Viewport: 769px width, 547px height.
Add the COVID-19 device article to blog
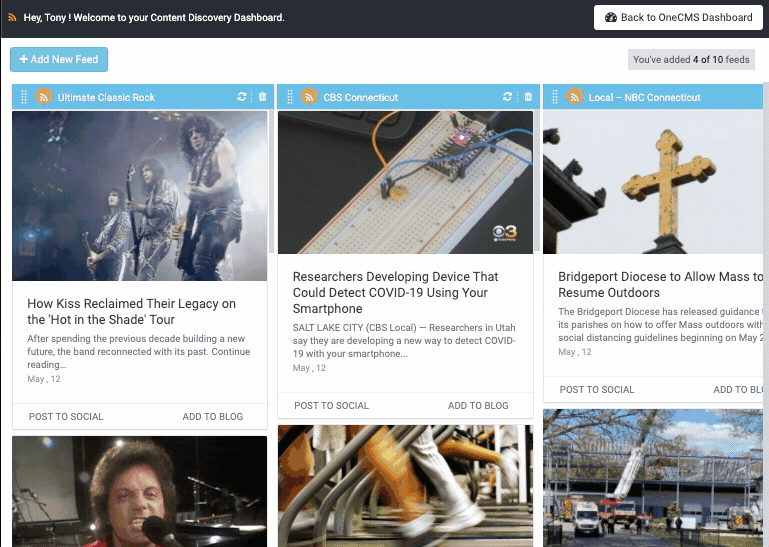pyautogui.click(x=478, y=406)
